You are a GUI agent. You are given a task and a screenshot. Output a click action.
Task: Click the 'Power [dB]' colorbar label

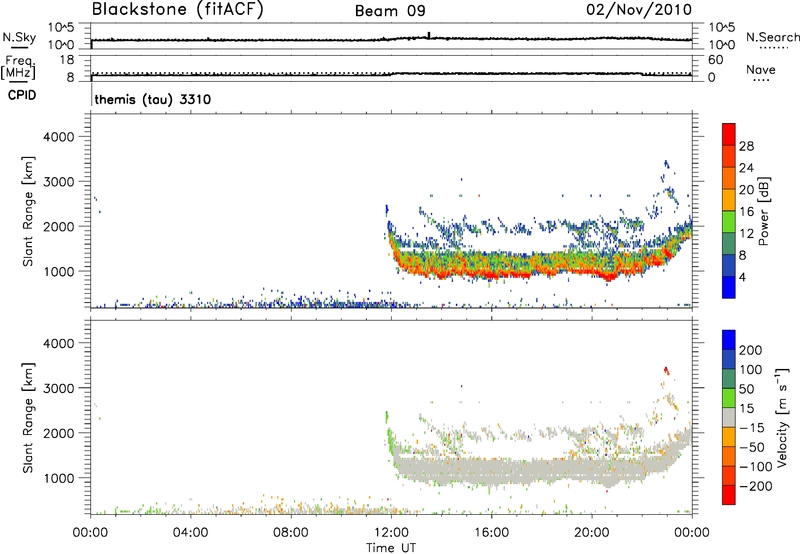click(x=763, y=211)
